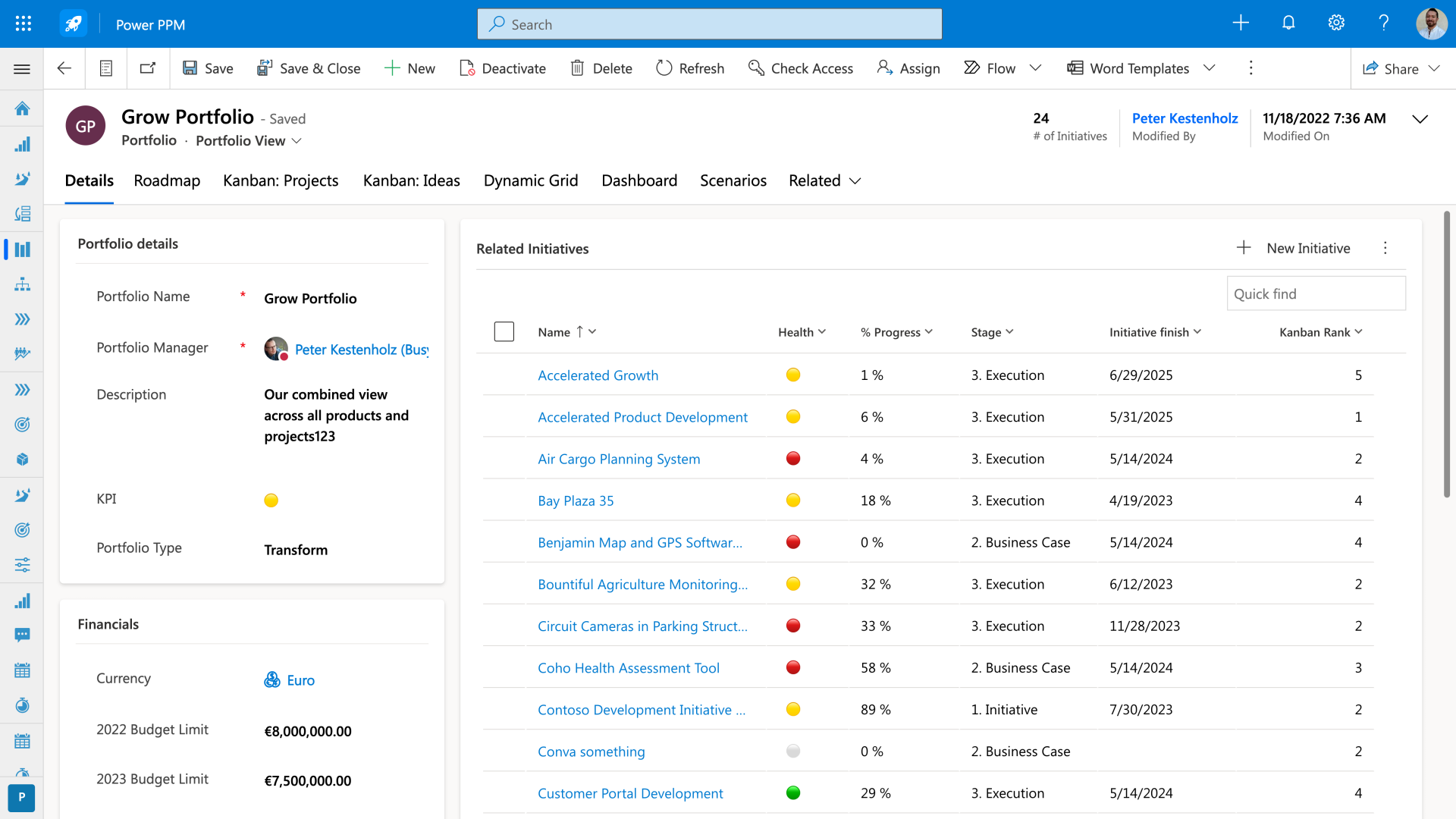Click the yellow KPI indicator
Screen dimensions: 1456x819
coord(271,500)
